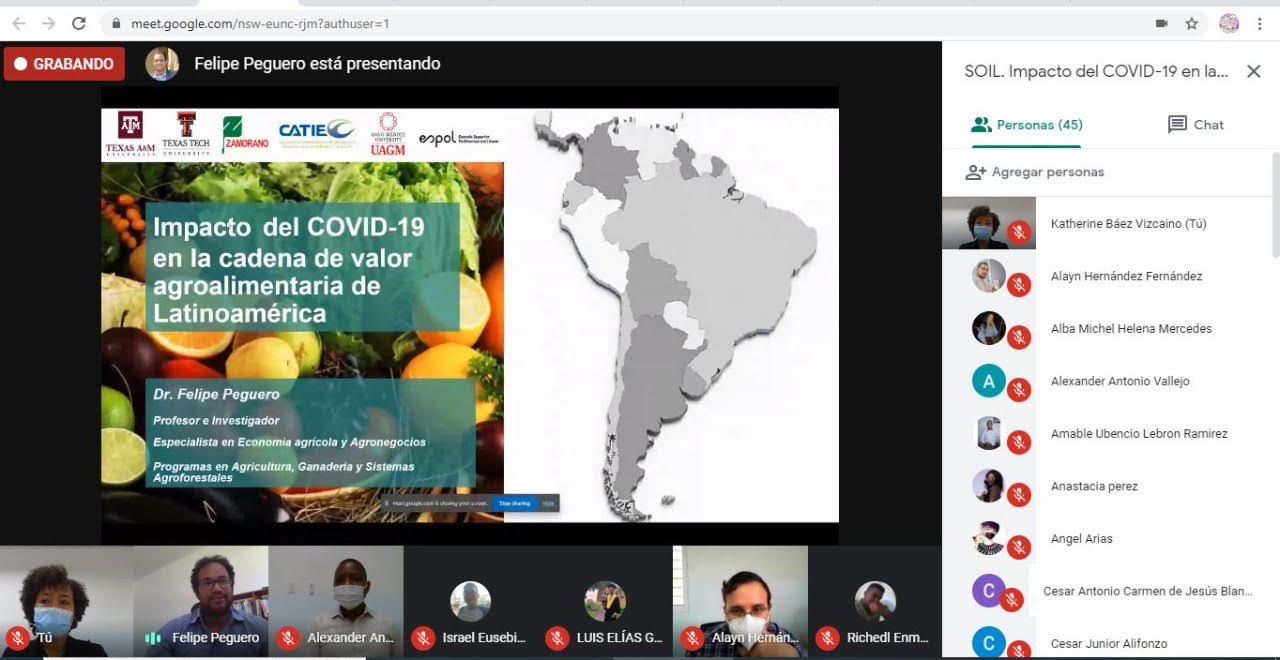Screen dimensions: 1280x660
Task: Go back with the browser back arrow
Action: coord(19,23)
